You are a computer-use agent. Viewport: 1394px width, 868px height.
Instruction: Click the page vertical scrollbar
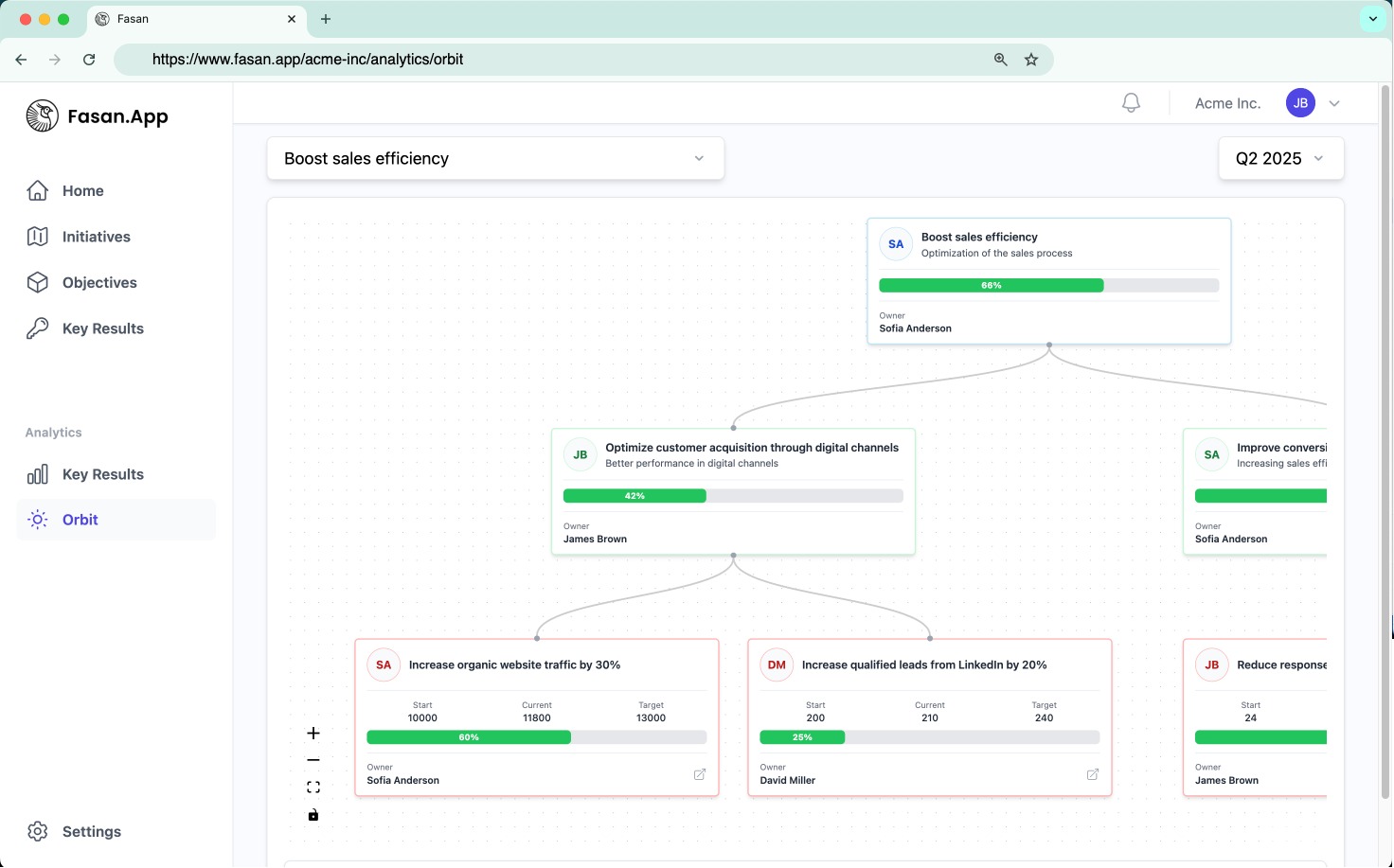(1385, 442)
